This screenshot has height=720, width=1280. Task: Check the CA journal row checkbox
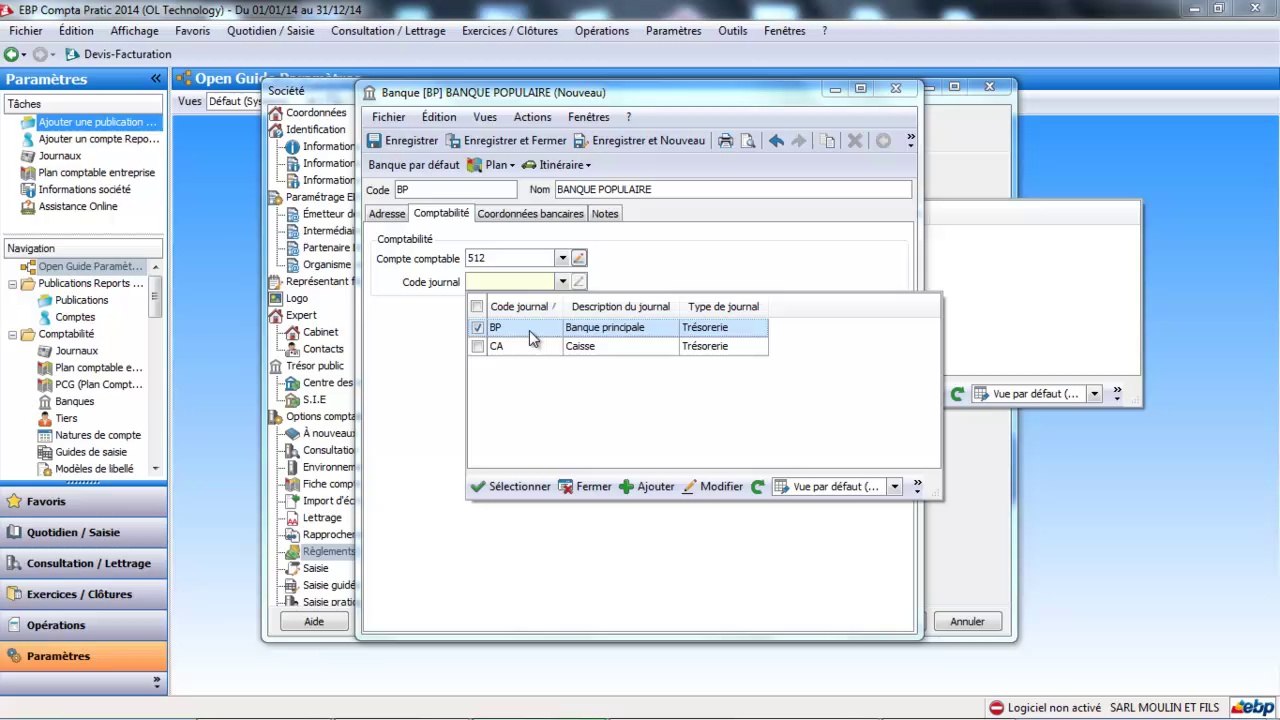(477, 346)
